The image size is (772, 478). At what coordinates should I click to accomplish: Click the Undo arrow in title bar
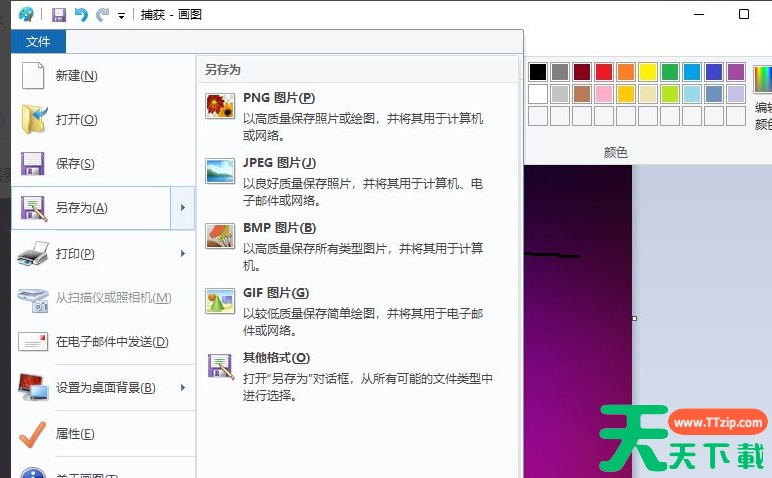coord(81,15)
